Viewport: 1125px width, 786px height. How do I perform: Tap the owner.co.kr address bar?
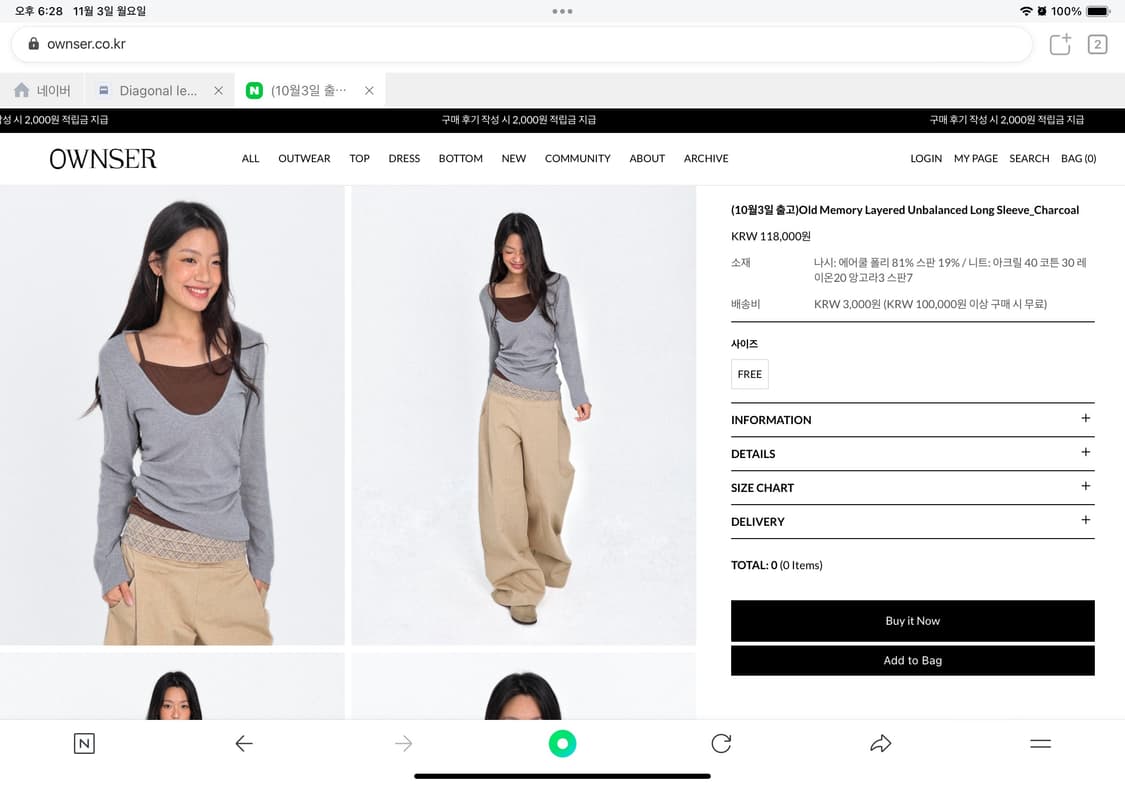pyautogui.click(x=520, y=44)
